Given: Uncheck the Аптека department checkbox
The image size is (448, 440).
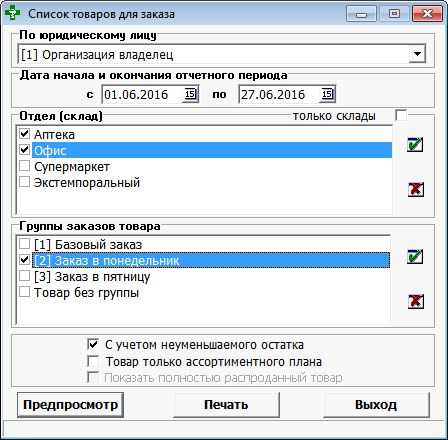Looking at the screenshot, I should [x=24, y=134].
